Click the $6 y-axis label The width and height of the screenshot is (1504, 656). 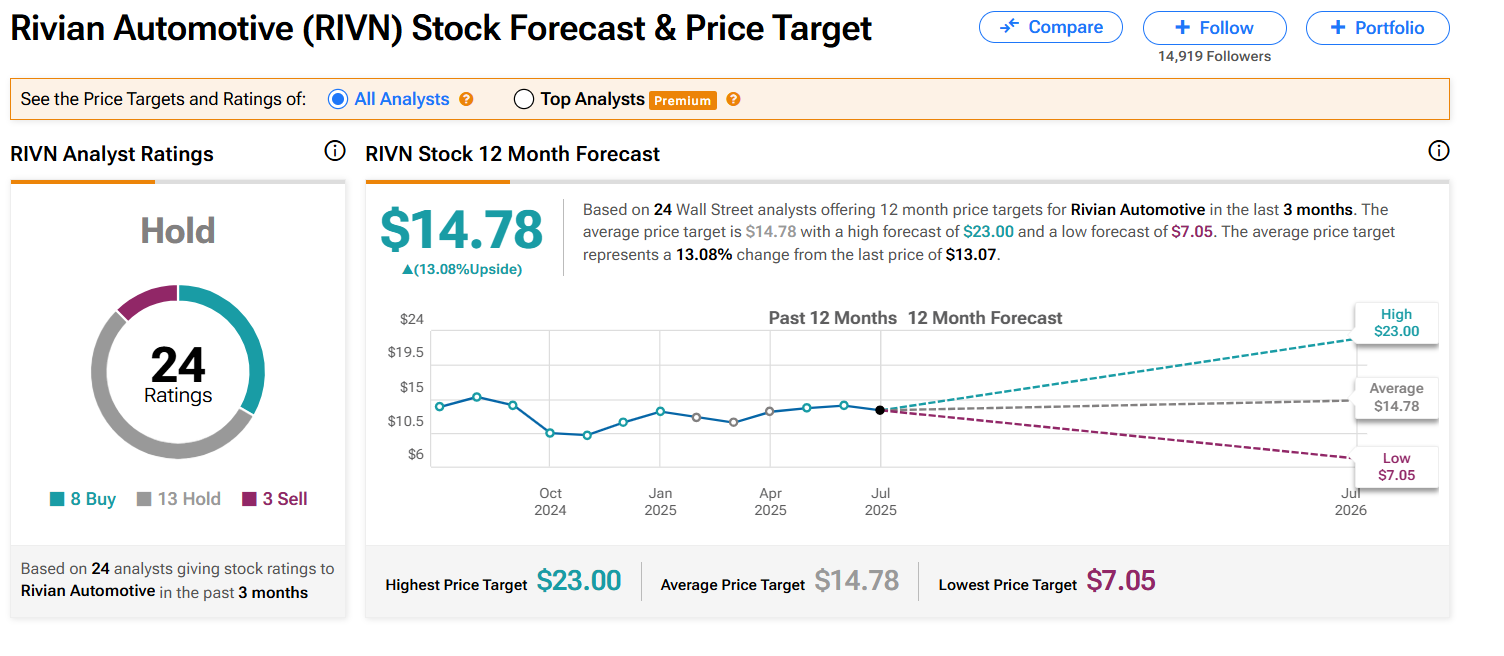[415, 454]
